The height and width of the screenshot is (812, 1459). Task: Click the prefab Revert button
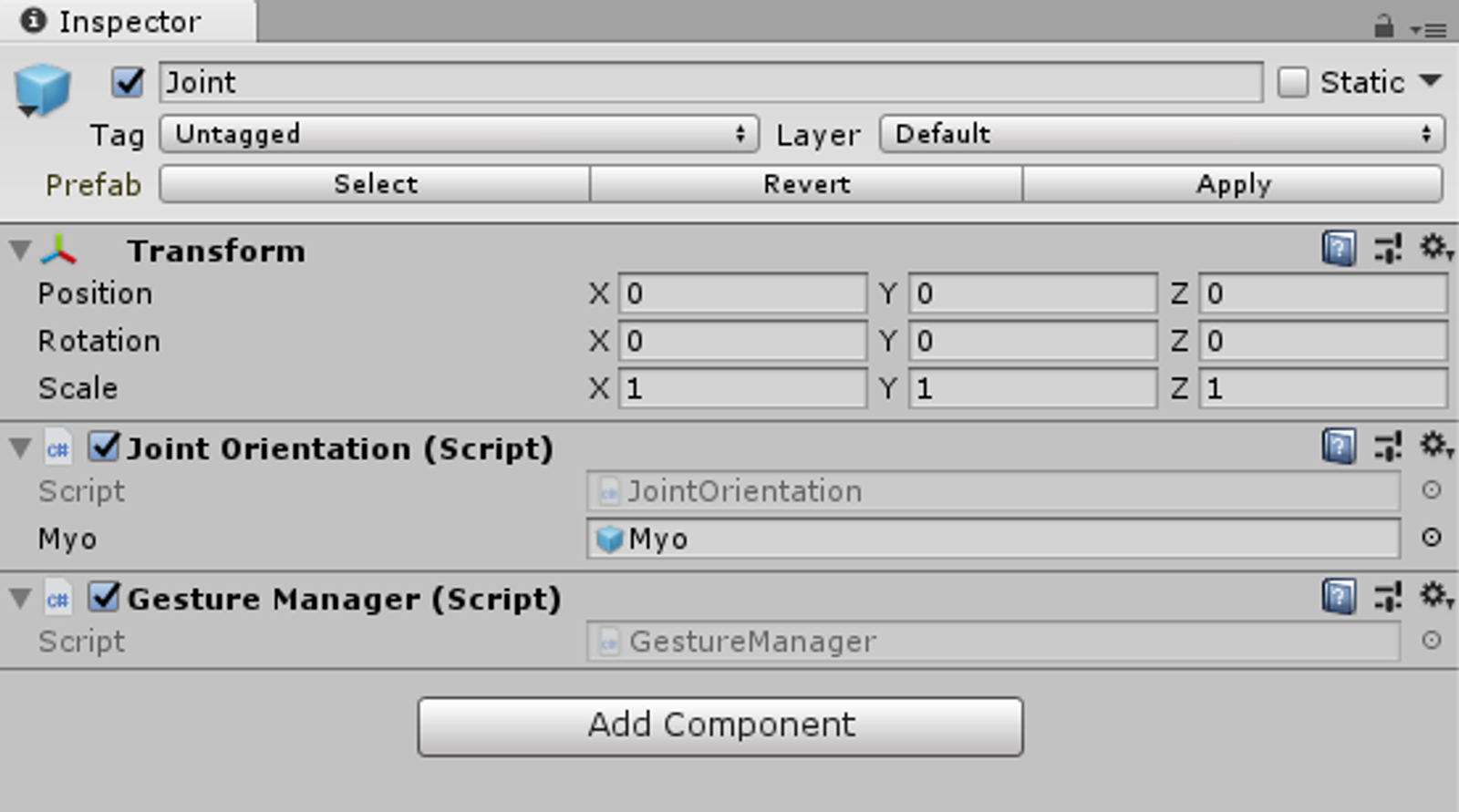[x=806, y=183]
